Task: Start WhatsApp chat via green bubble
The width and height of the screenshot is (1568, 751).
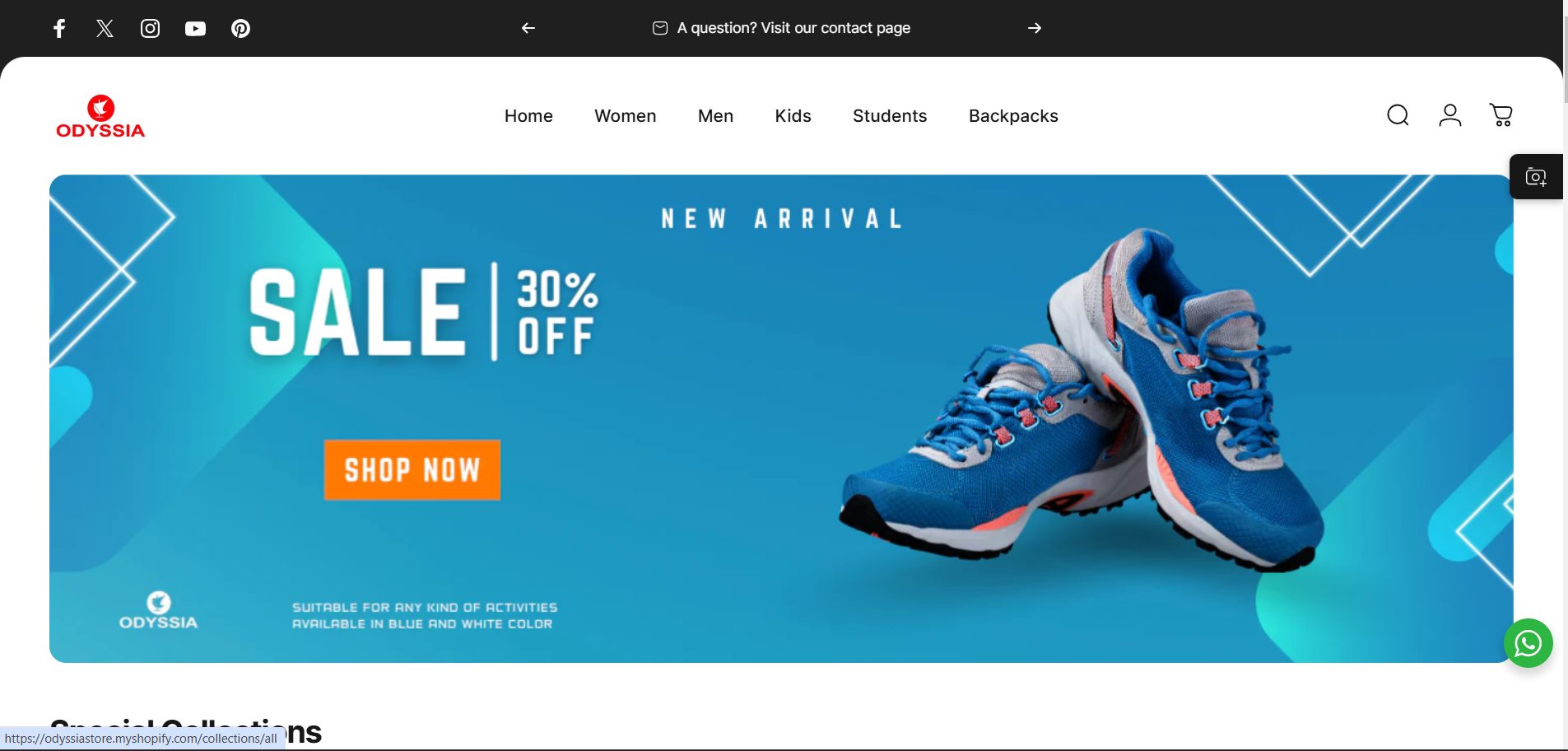Action: (1528, 643)
